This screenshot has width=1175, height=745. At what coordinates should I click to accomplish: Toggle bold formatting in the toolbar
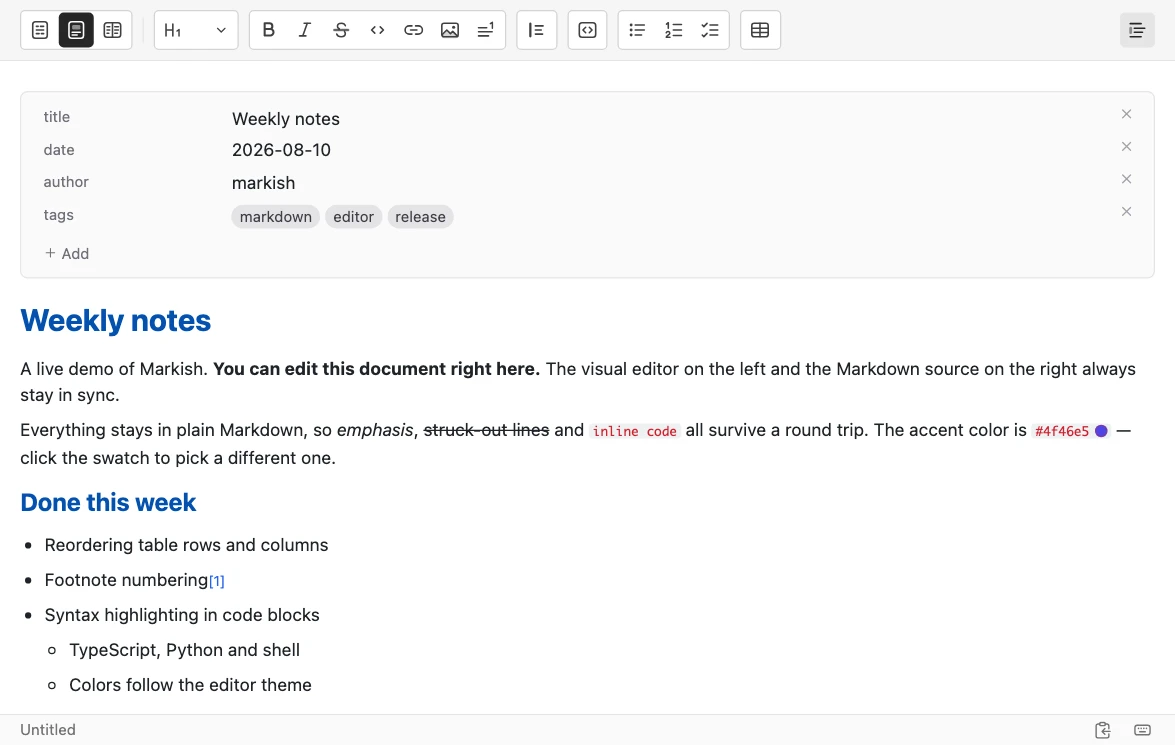coord(268,30)
